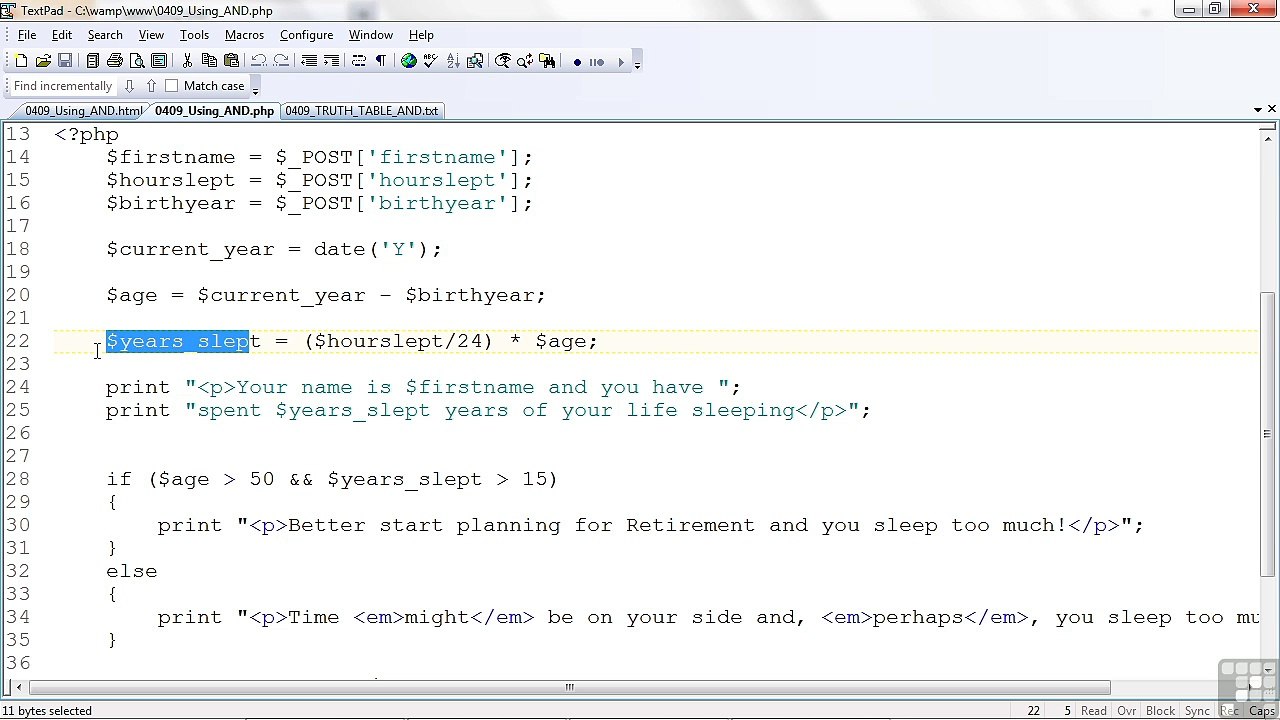Click the Paste clipboard icon
This screenshot has width=1280, height=720.
(x=231, y=61)
